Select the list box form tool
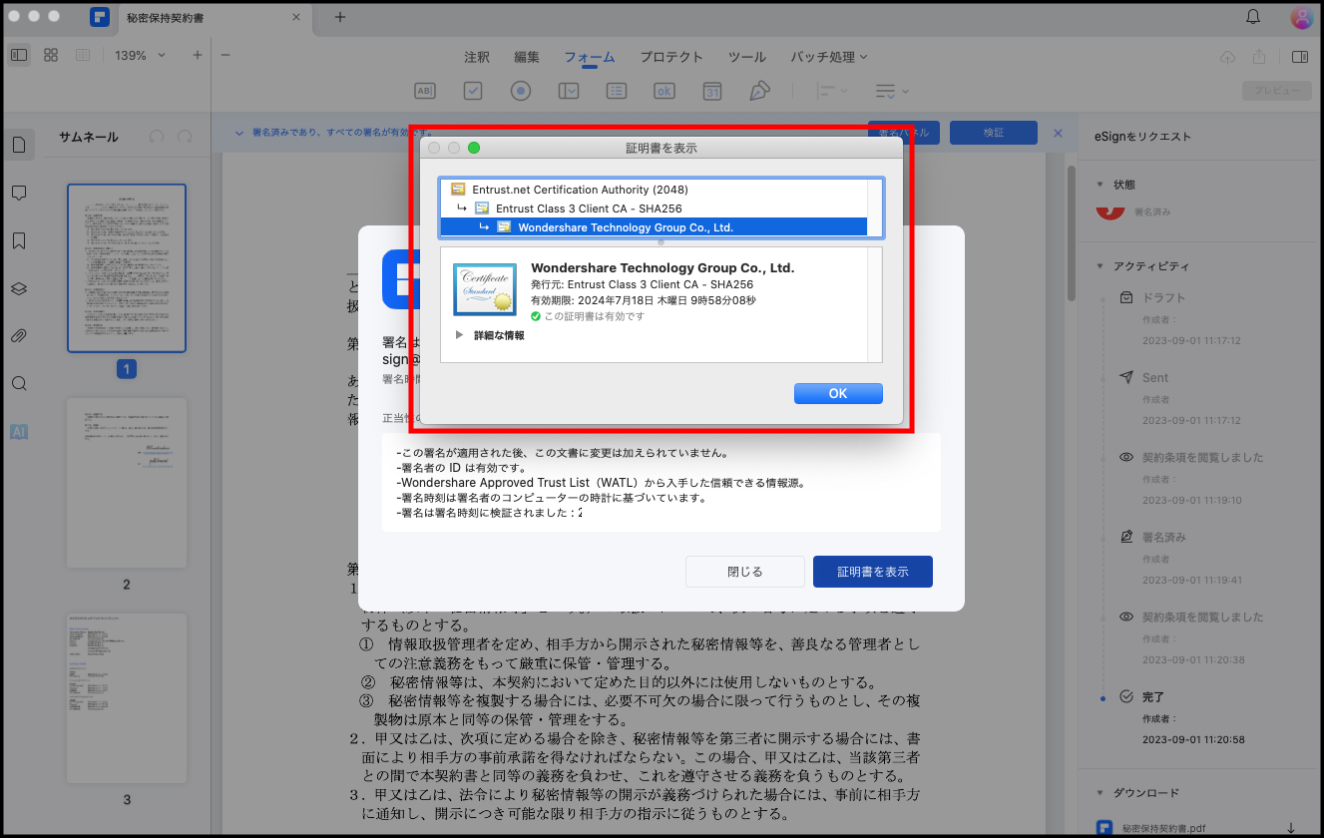The image size is (1324, 838). 617,91
